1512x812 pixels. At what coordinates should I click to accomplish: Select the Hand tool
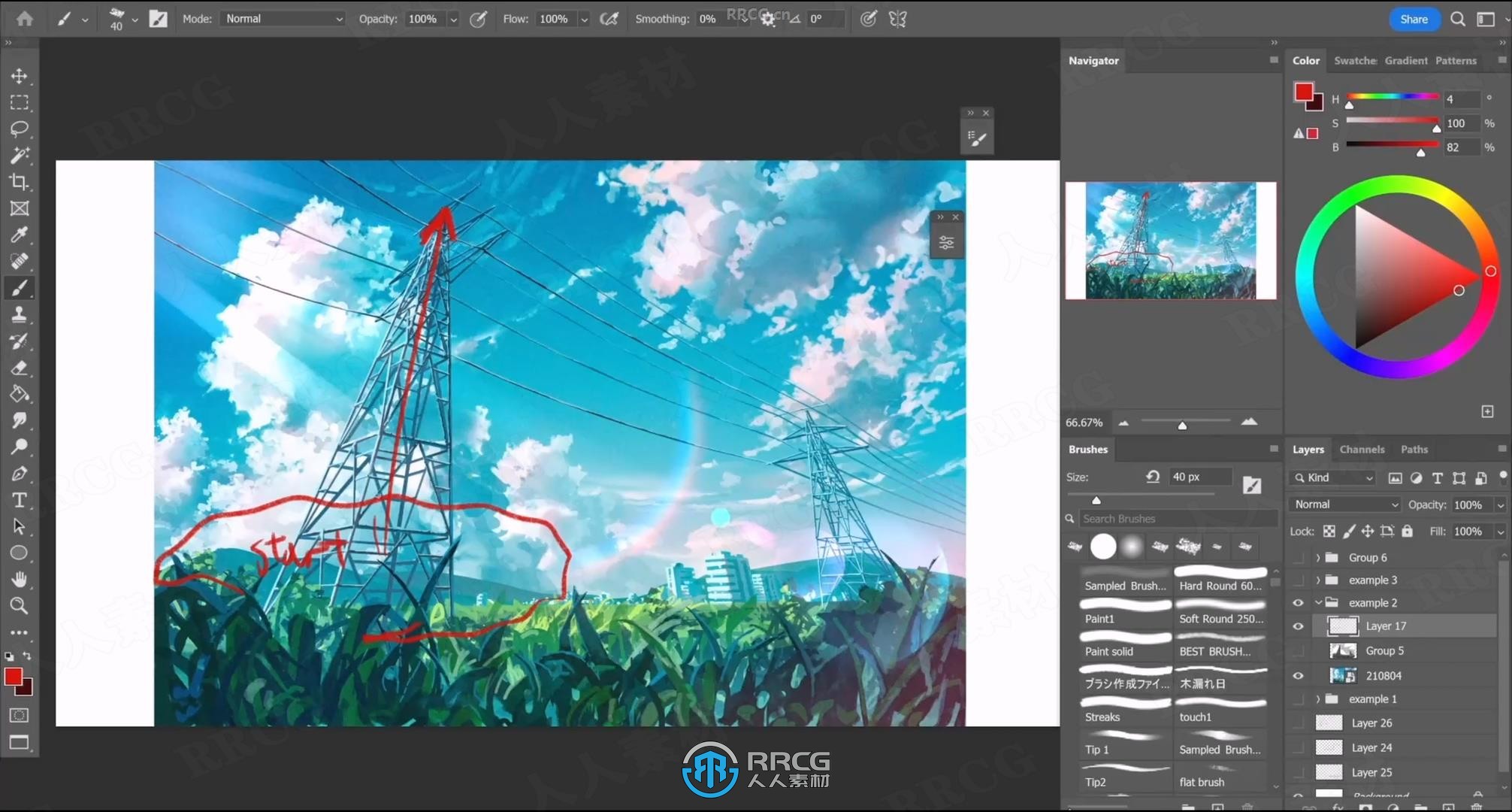click(20, 580)
